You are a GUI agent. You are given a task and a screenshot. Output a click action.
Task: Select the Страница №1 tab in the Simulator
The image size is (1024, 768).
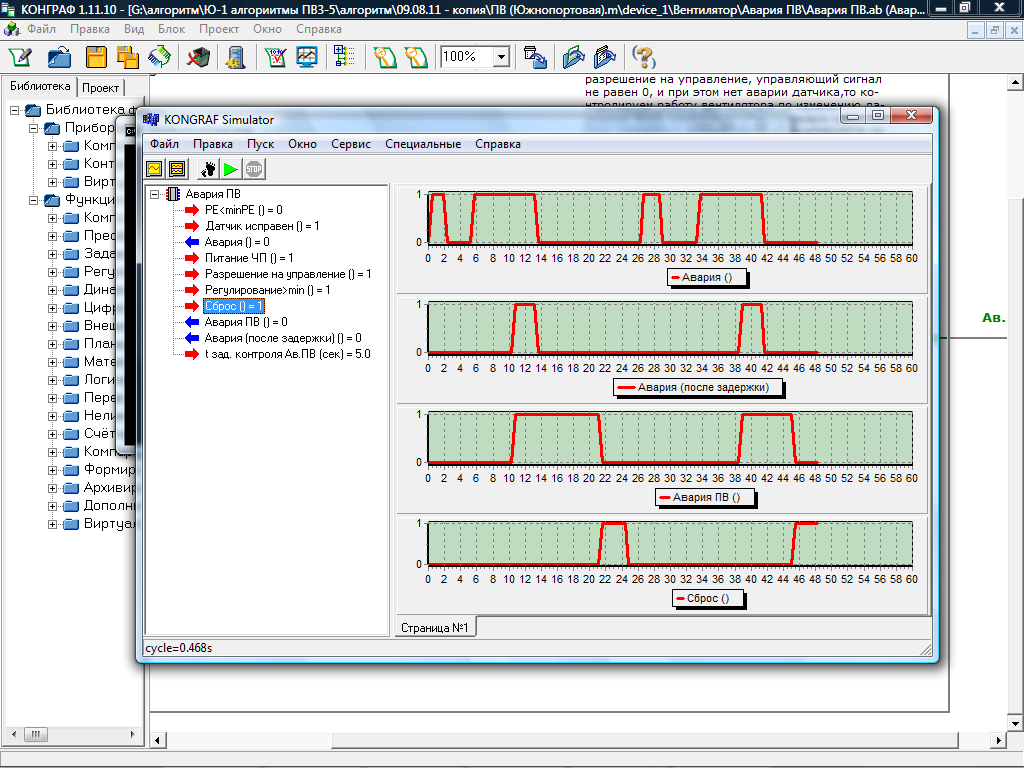click(435, 628)
